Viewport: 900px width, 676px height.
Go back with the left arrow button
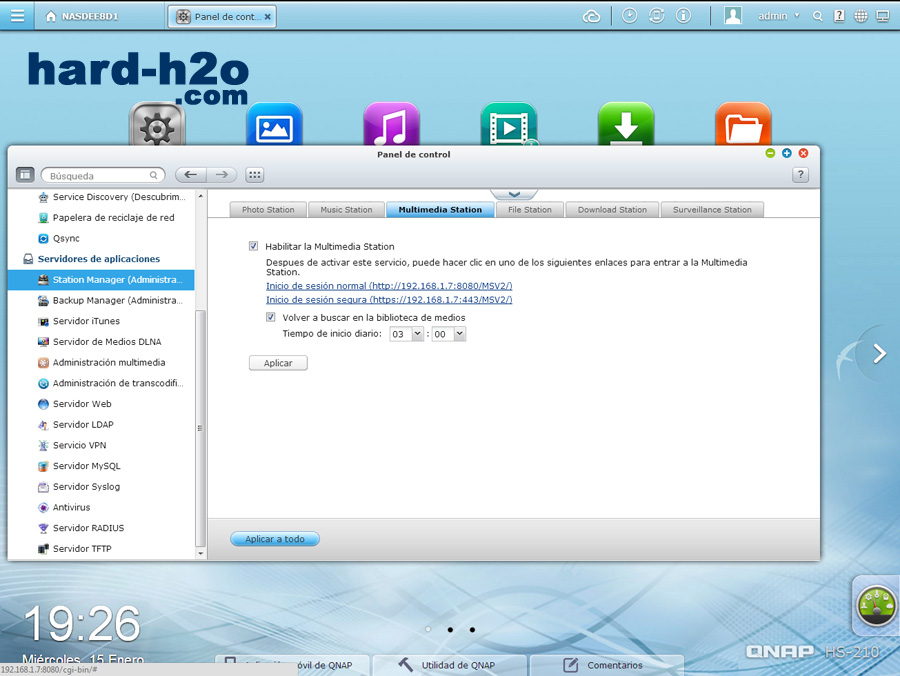click(191, 174)
